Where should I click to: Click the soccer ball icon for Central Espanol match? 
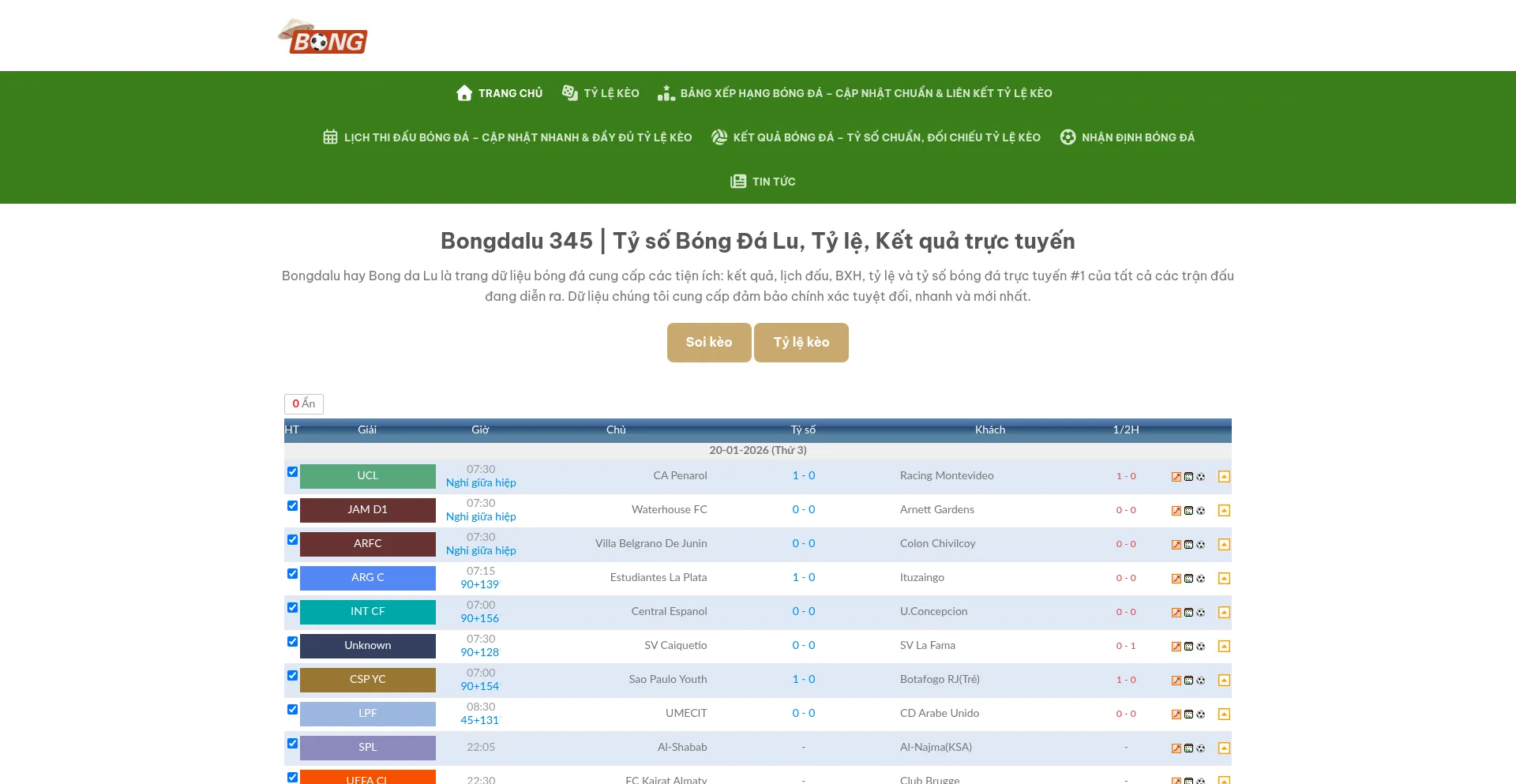pyautogui.click(x=1201, y=611)
